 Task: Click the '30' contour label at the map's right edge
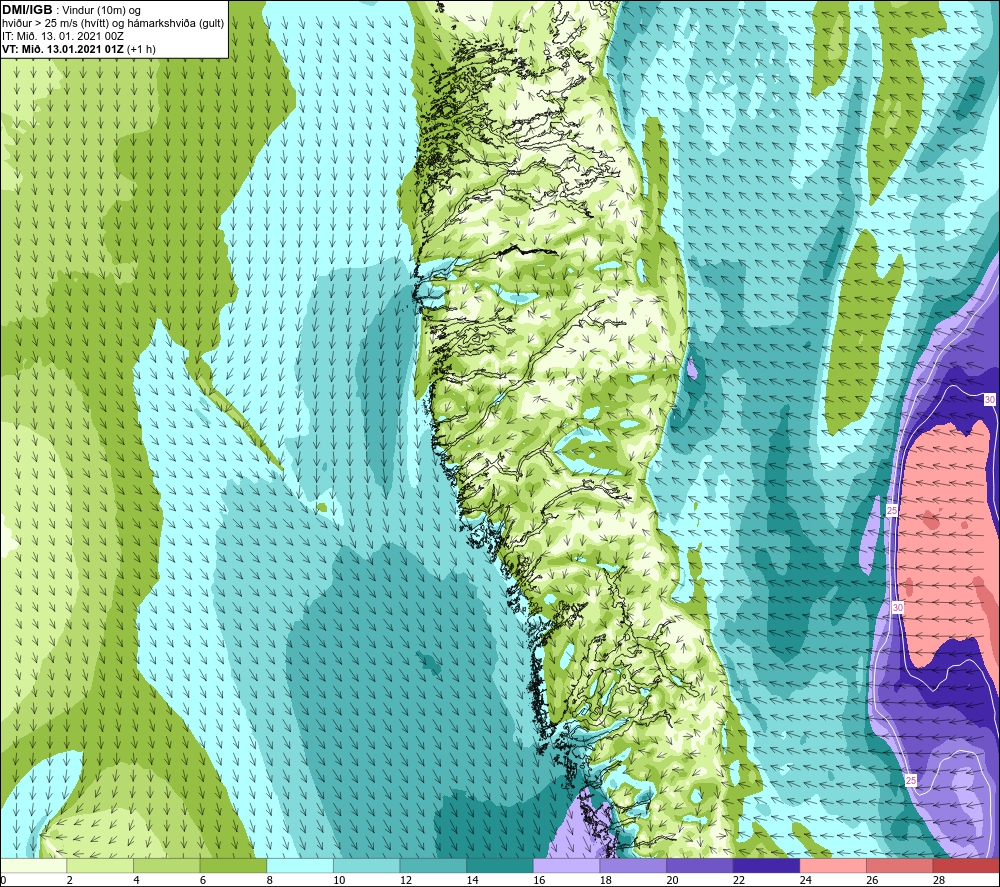click(x=989, y=400)
